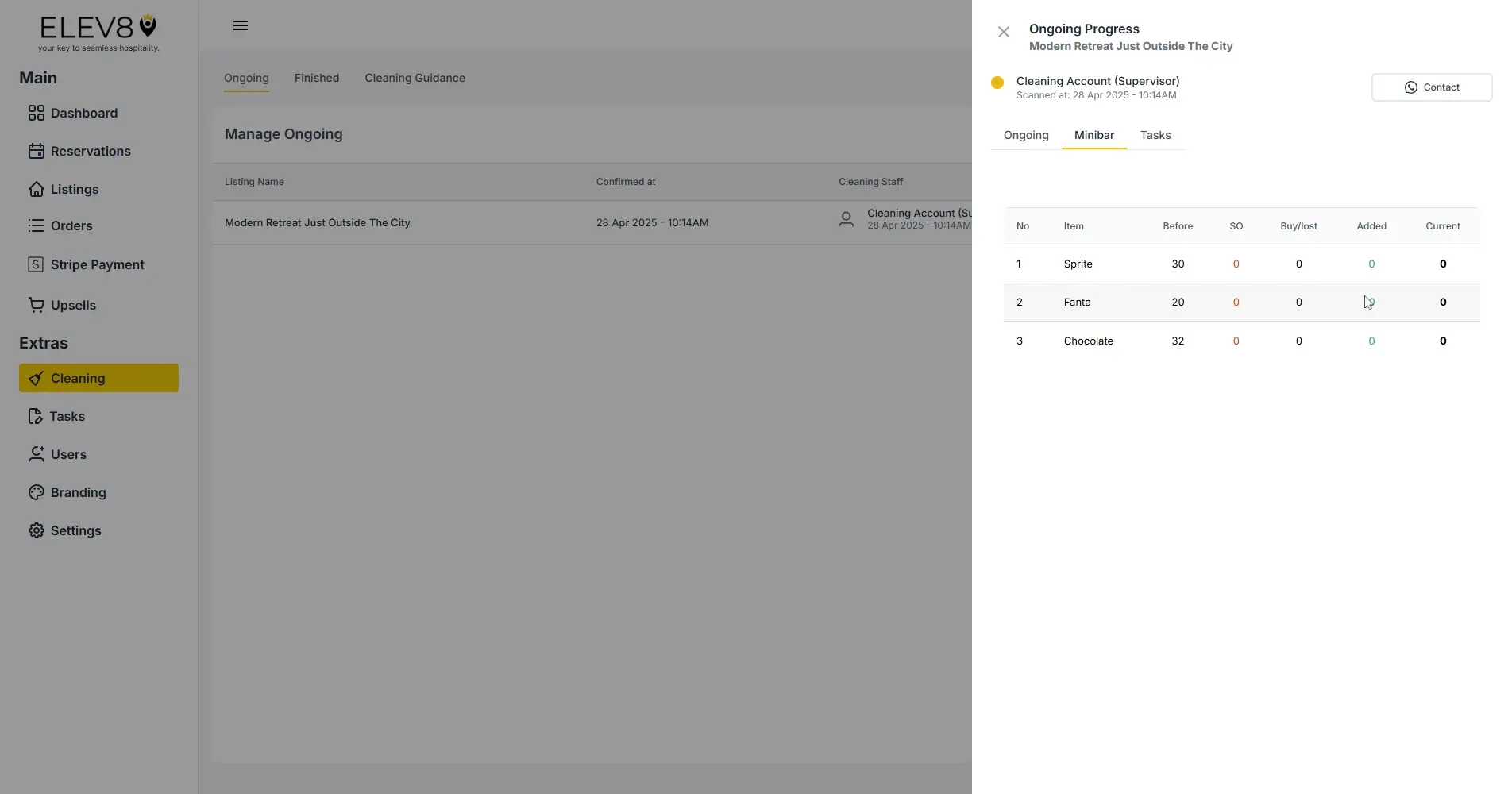Open Settings gear icon in sidebar
This screenshot has height=794, width=1512.
tap(36, 530)
